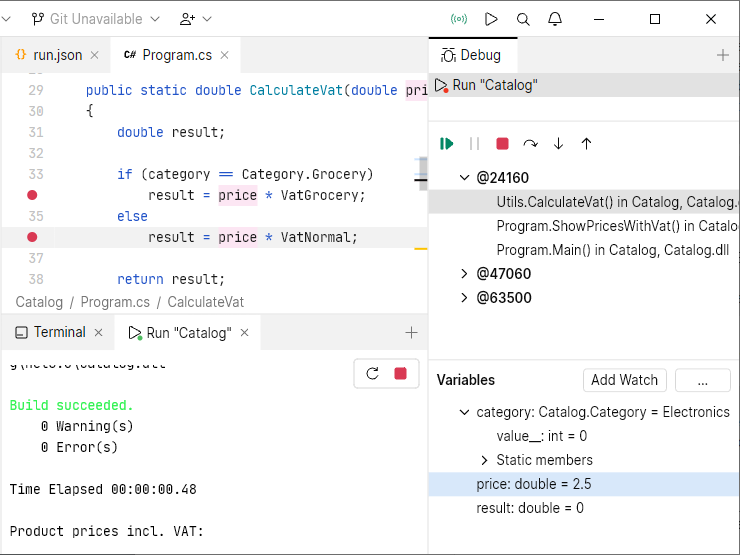This screenshot has height=555, width=740.
Task: Click the Step Into arrow icon
Action: [558, 144]
